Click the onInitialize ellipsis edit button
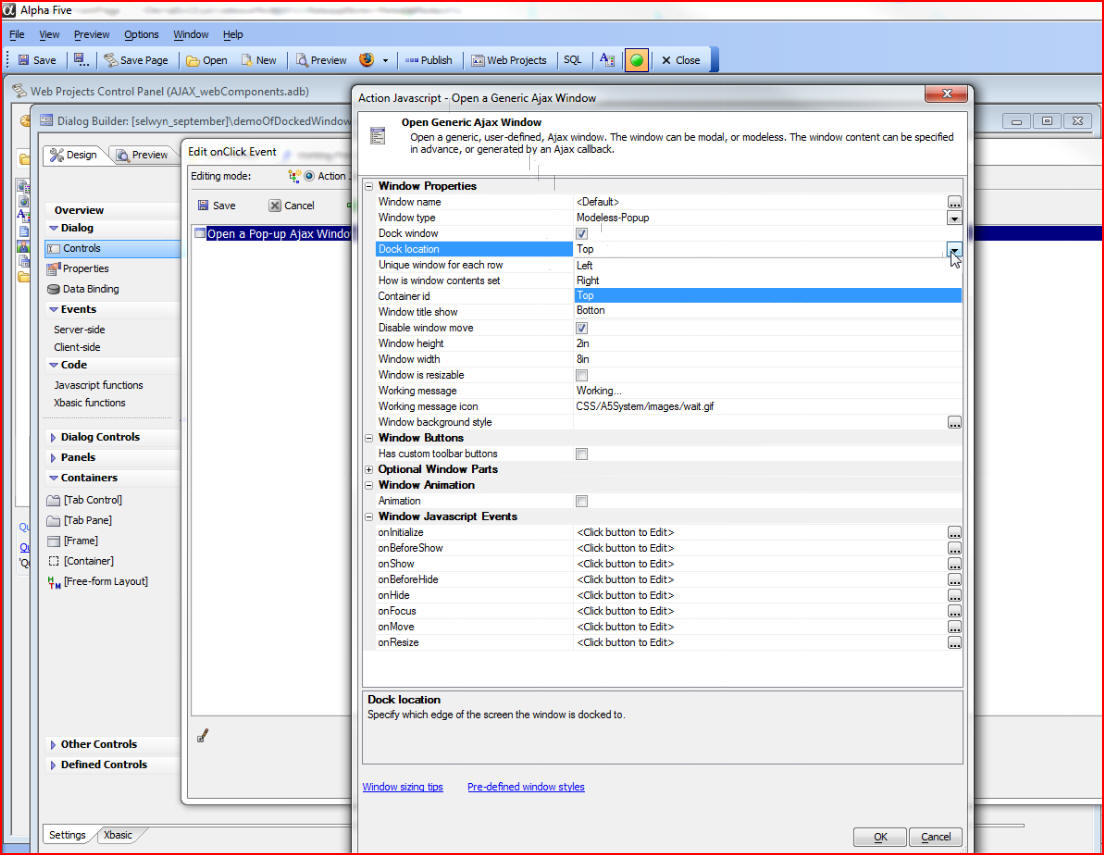 (954, 533)
